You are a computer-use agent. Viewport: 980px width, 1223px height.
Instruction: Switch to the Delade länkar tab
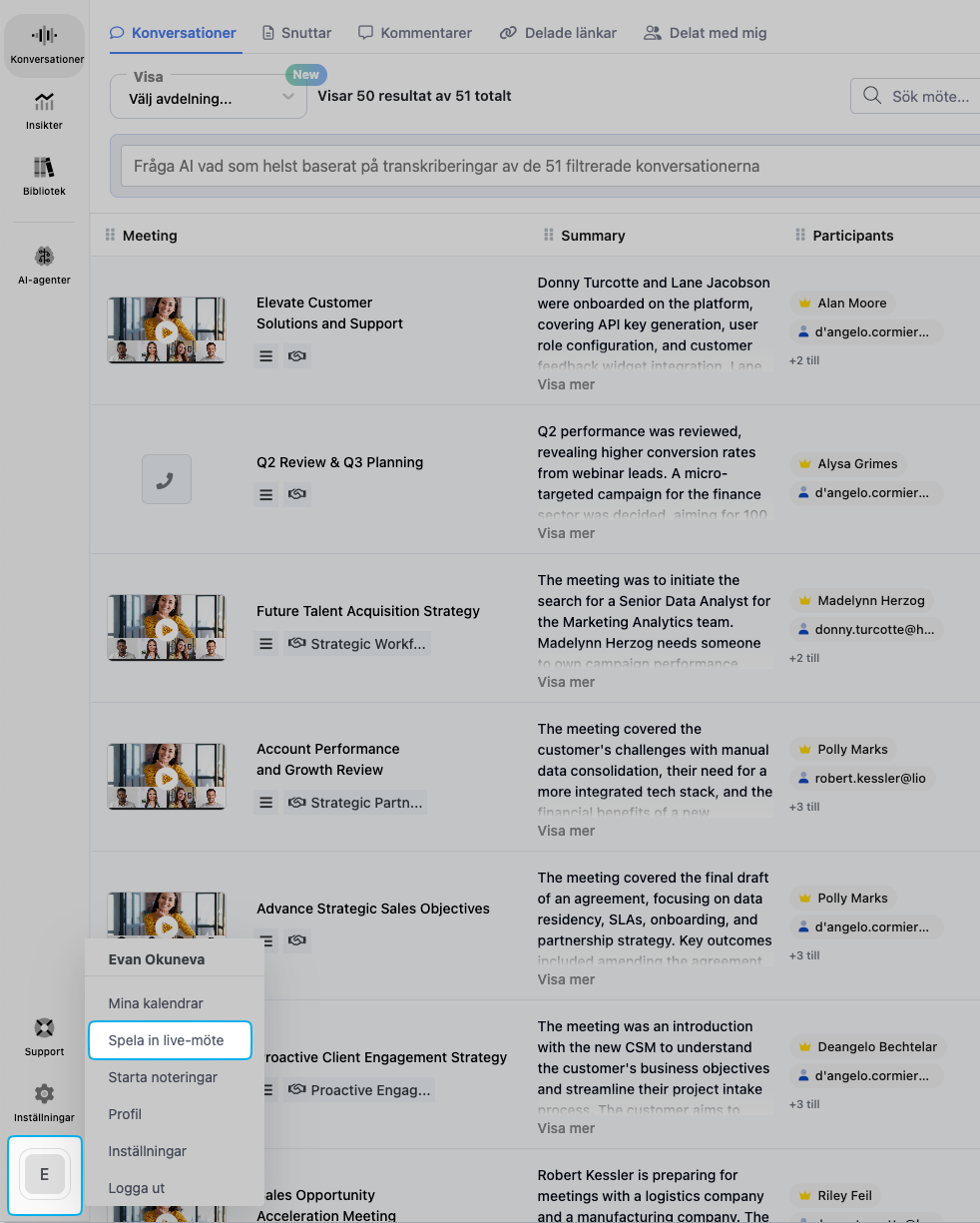tap(558, 33)
